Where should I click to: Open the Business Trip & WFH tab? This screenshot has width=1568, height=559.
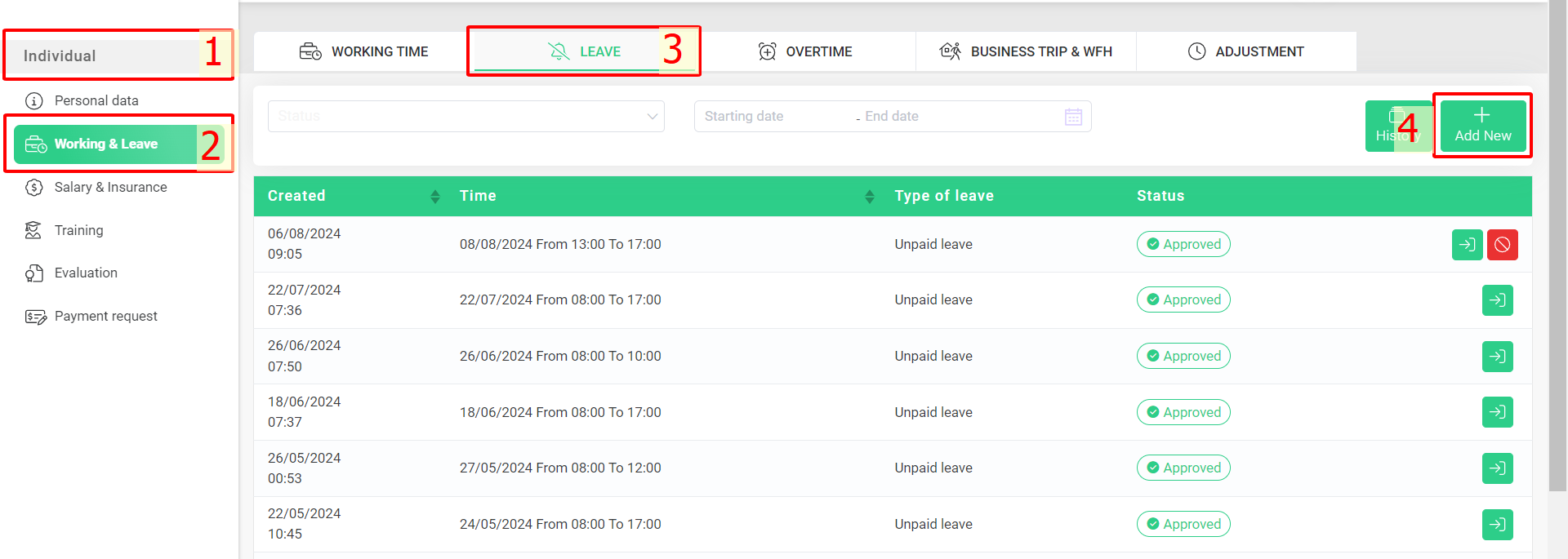click(x=1027, y=51)
